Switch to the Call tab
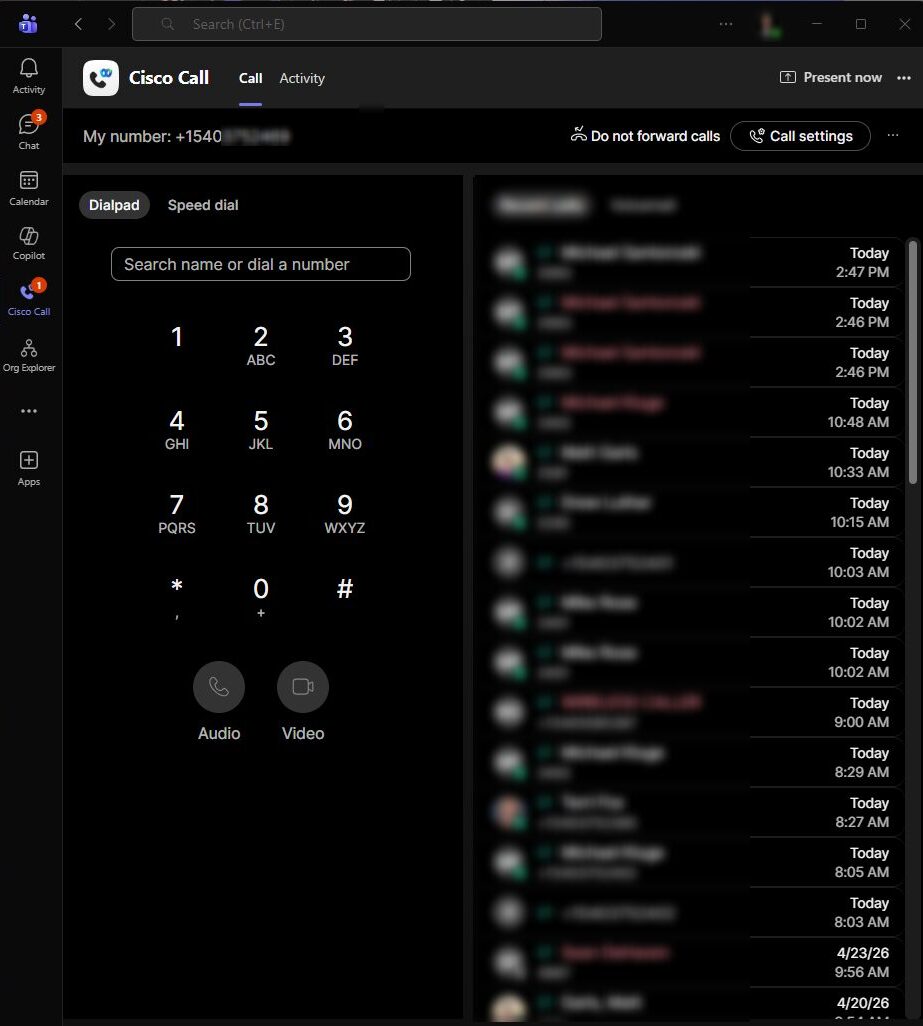Image resolution: width=923 pixels, height=1026 pixels. (251, 79)
